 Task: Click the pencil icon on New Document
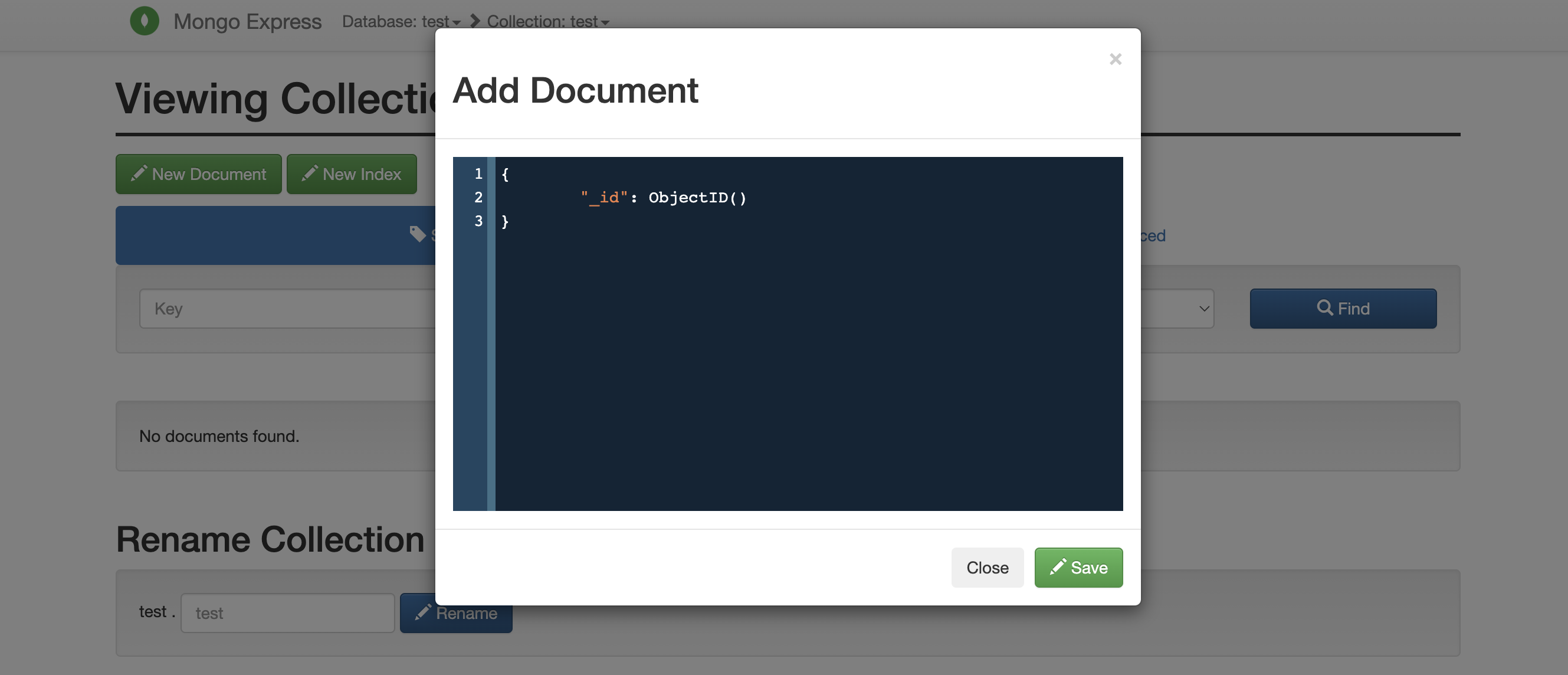tap(139, 173)
